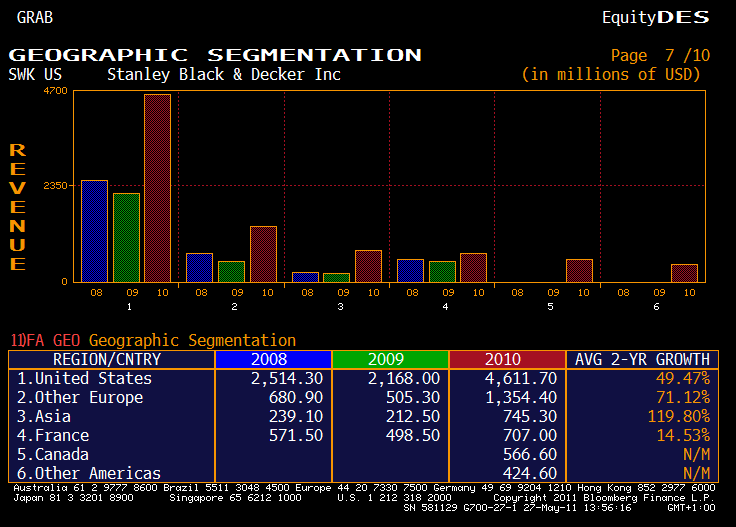Image resolution: width=736 pixels, height=527 pixels.
Task: Click the 2010 Other Europe chart bar
Action: click(x=263, y=254)
